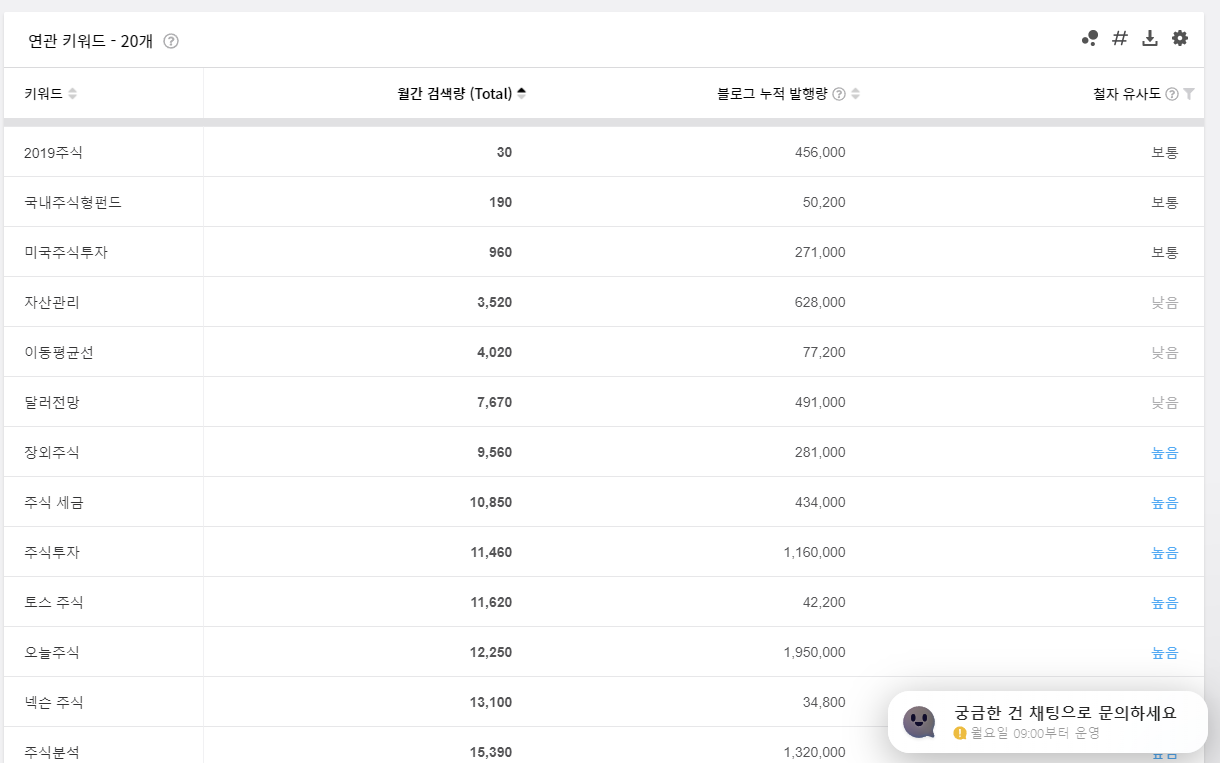Image resolution: width=1220 pixels, height=763 pixels.
Task: Click the help icon beside 철자 유사도
Action: tap(1170, 93)
